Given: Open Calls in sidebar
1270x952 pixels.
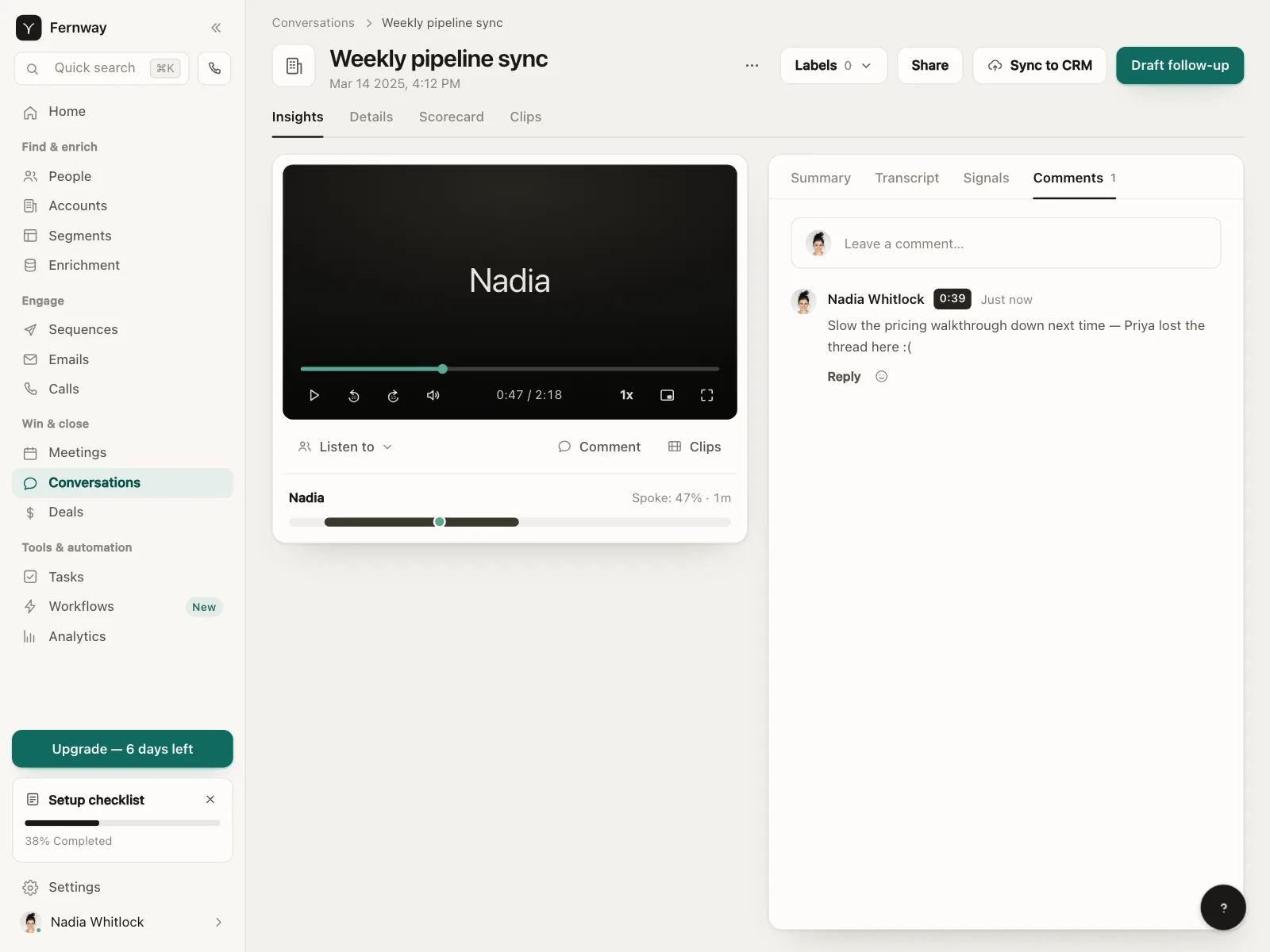Looking at the screenshot, I should click(x=122, y=389).
